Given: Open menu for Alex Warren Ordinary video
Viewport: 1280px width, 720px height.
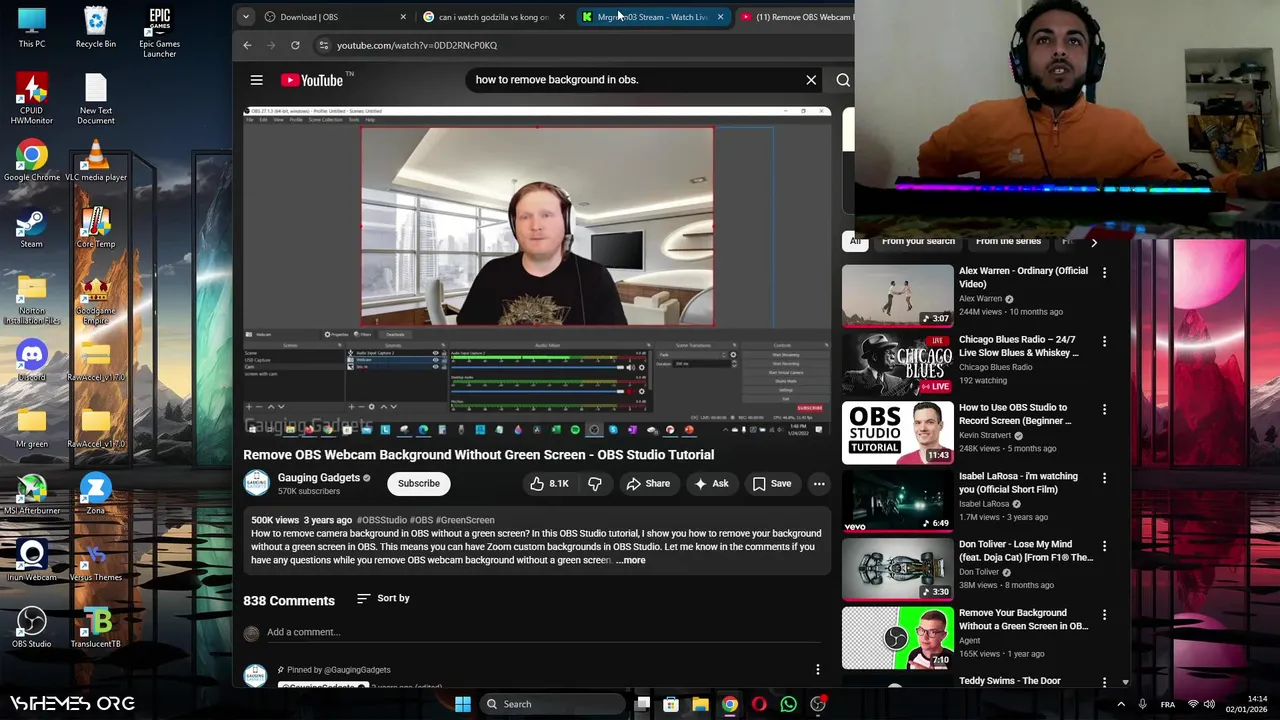Looking at the screenshot, I should click(x=1104, y=273).
